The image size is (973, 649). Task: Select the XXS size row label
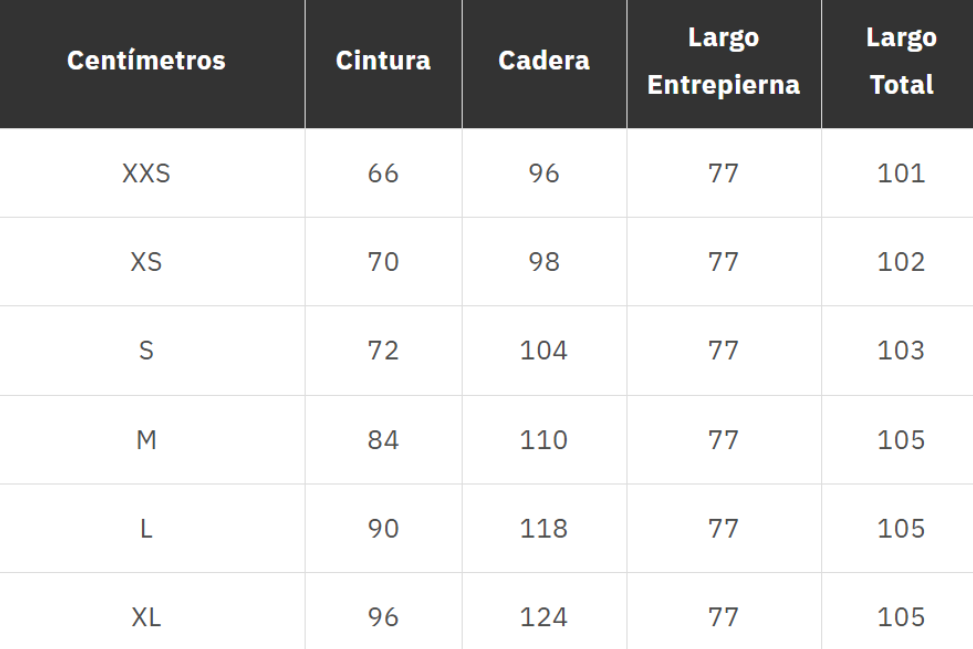[x=146, y=173]
